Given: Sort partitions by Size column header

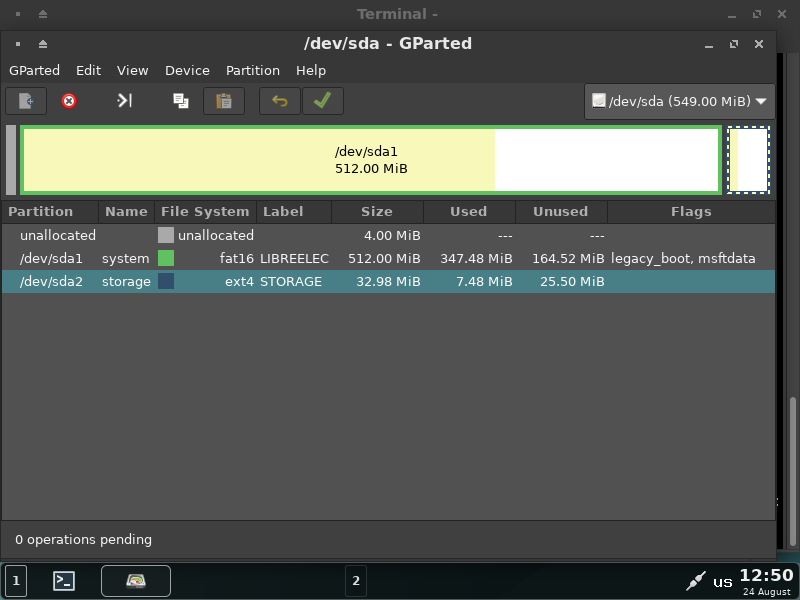Looking at the screenshot, I should (377, 212).
